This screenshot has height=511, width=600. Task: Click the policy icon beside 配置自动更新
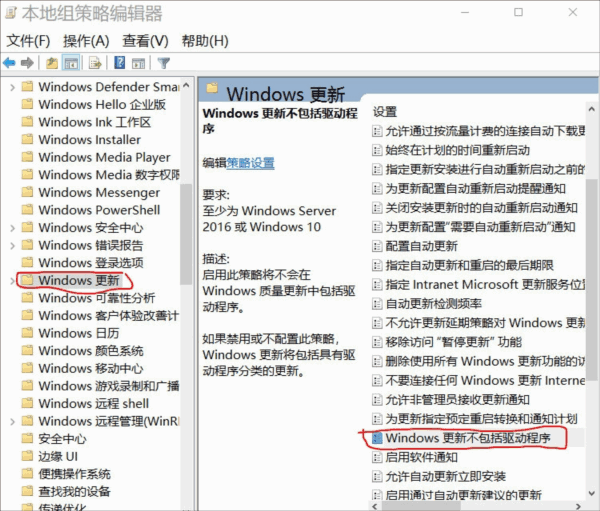pyautogui.click(x=376, y=245)
